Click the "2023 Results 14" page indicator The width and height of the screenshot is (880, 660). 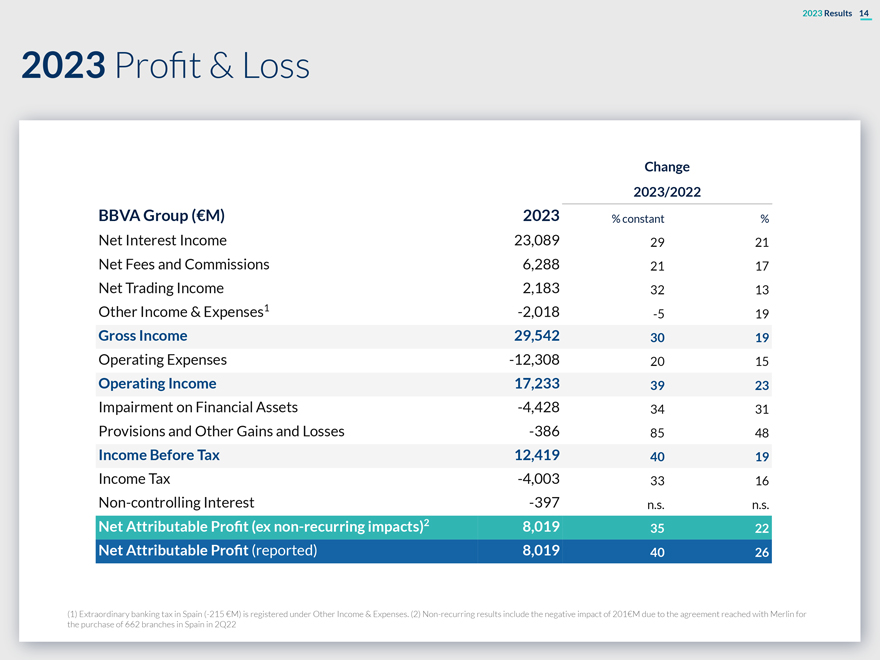836,13
